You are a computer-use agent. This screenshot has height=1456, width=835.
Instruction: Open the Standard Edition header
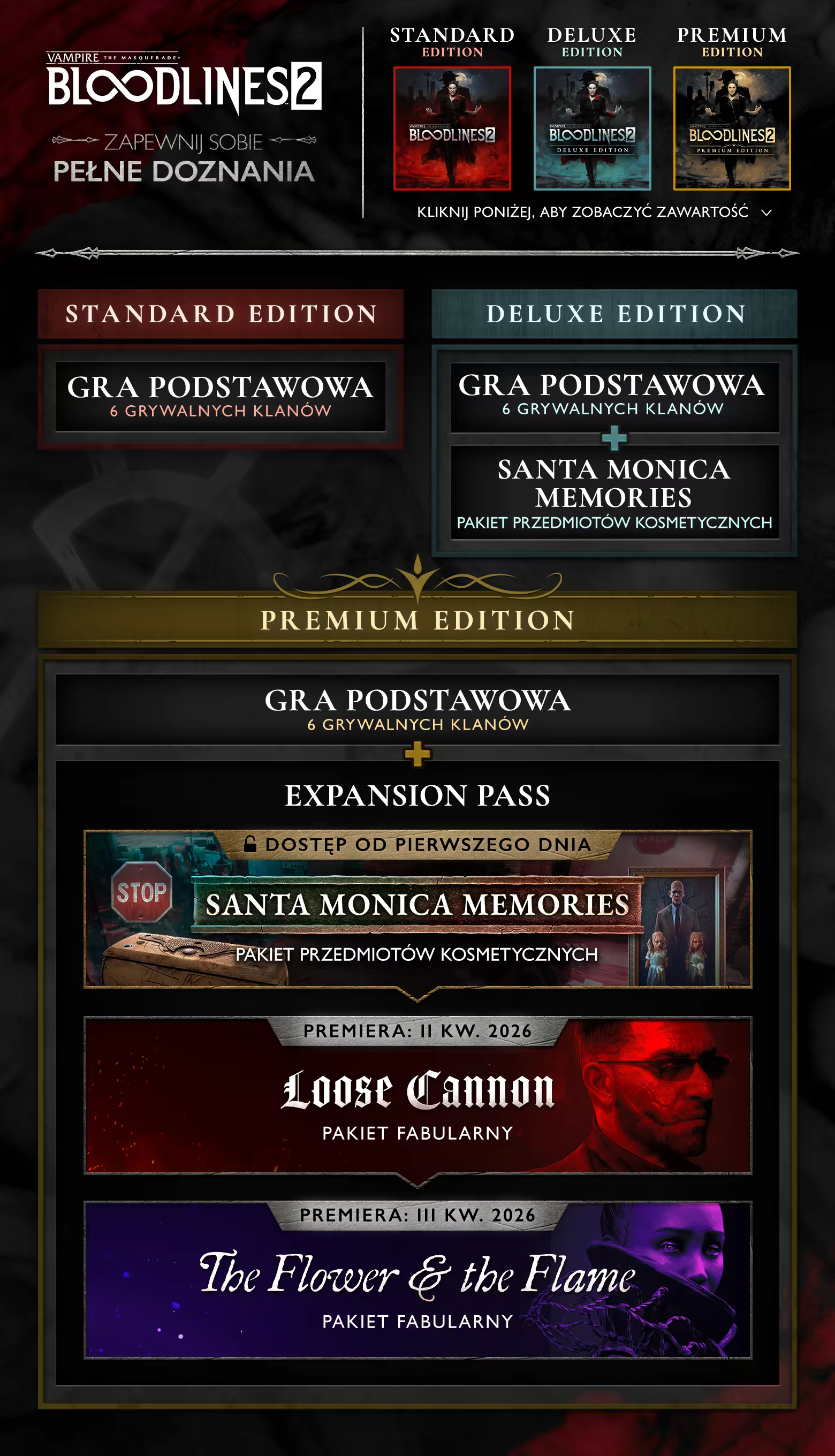221,314
